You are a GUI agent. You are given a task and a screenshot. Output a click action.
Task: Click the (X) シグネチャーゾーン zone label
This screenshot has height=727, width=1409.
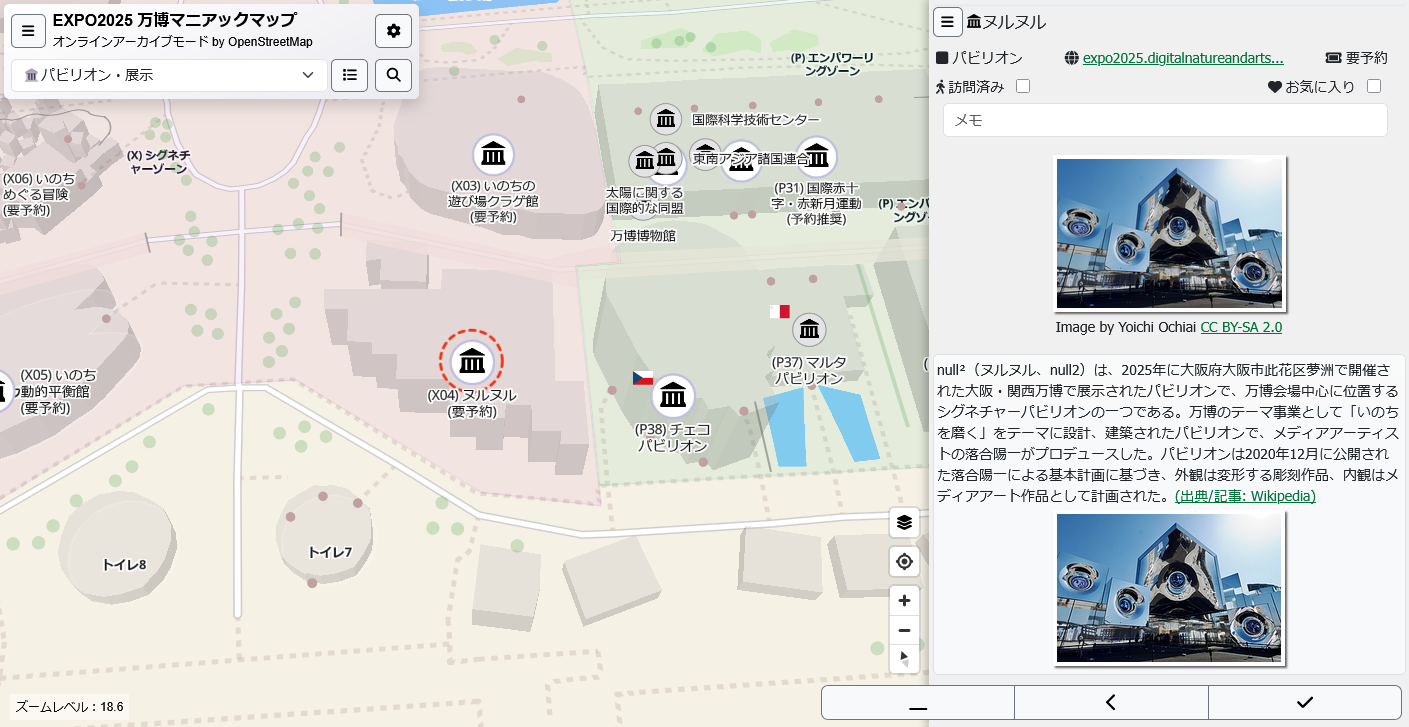coord(158,162)
